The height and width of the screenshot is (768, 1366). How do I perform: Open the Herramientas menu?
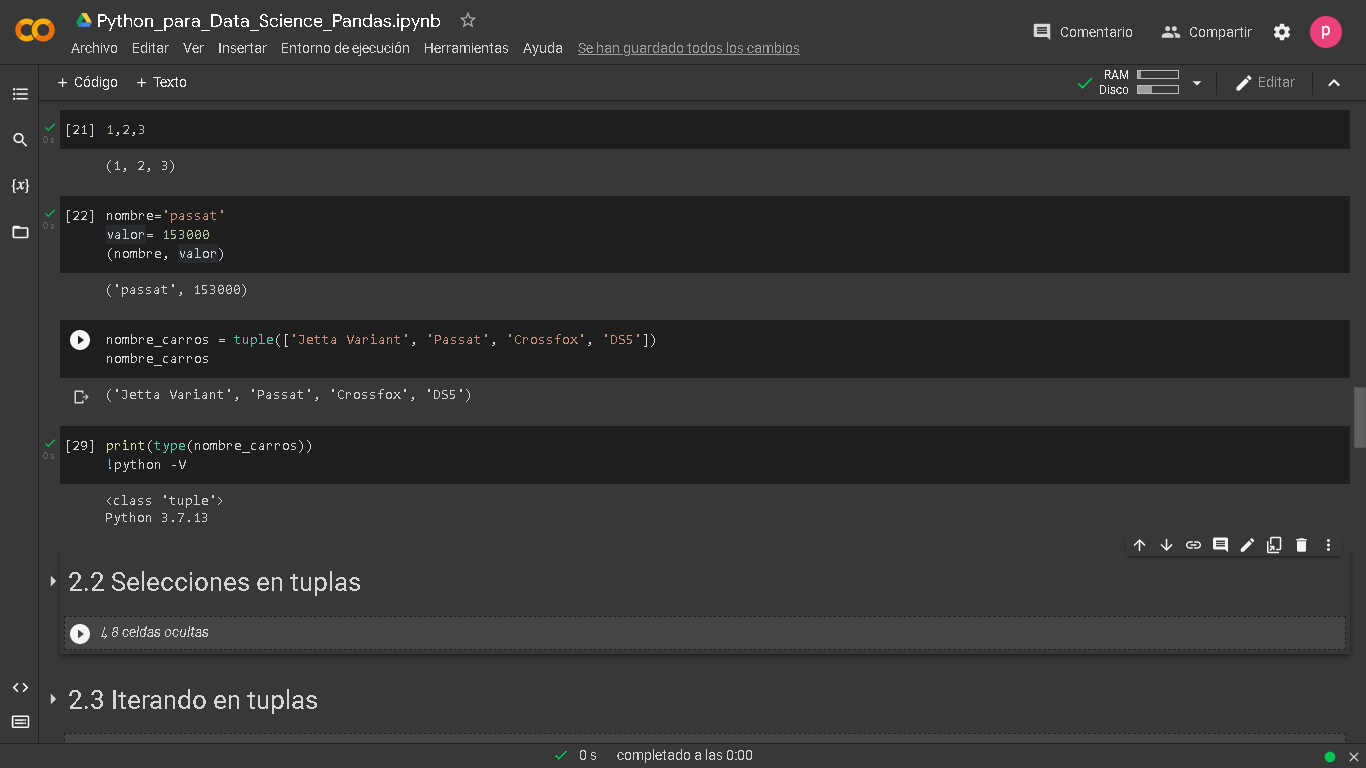(x=466, y=48)
